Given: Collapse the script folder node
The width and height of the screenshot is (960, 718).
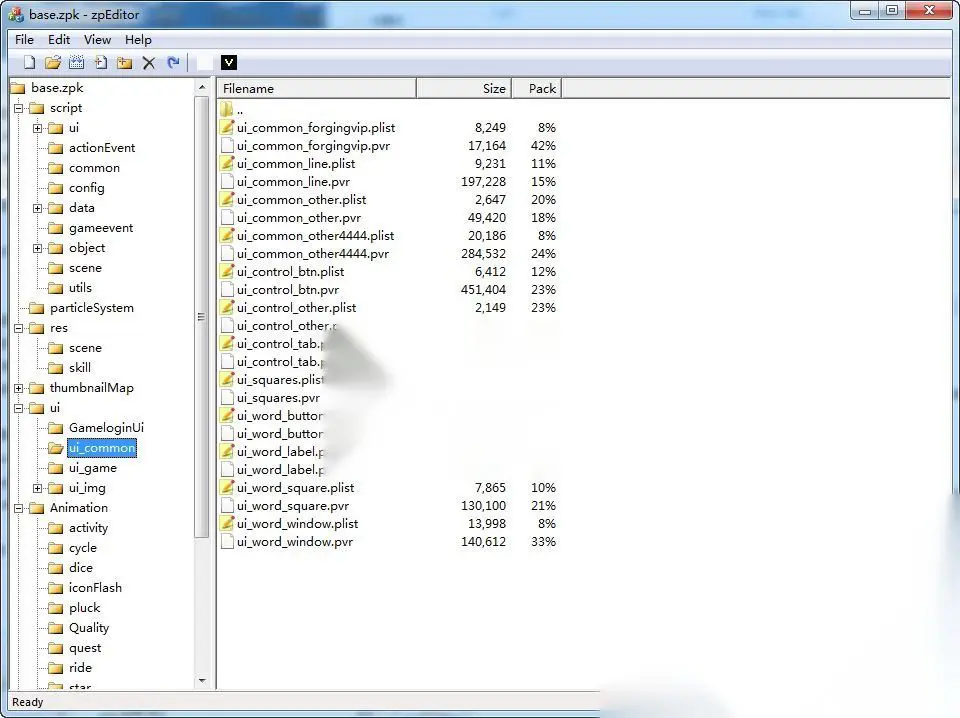Looking at the screenshot, I should [x=19, y=108].
